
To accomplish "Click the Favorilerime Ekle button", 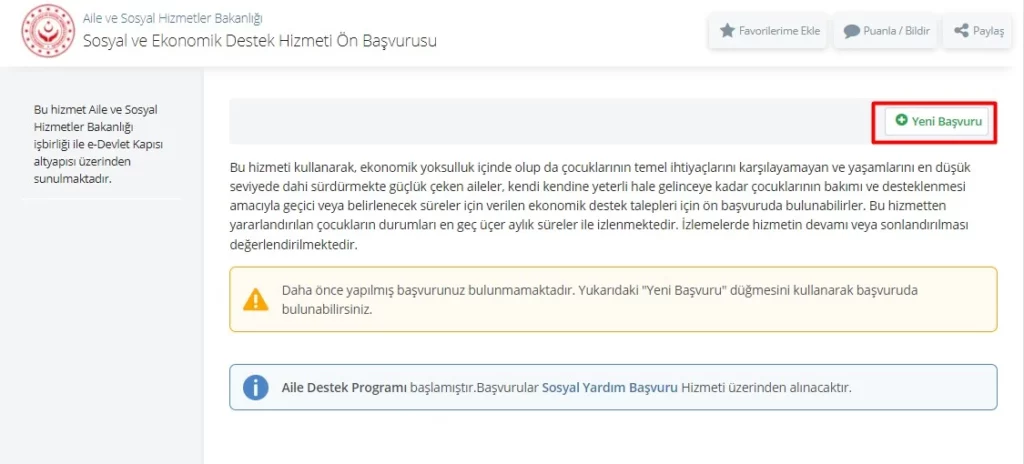I will [x=769, y=31].
